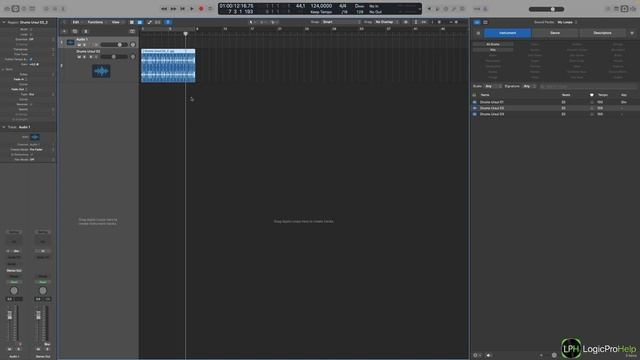Open the Library from the control bar

[7, 9]
